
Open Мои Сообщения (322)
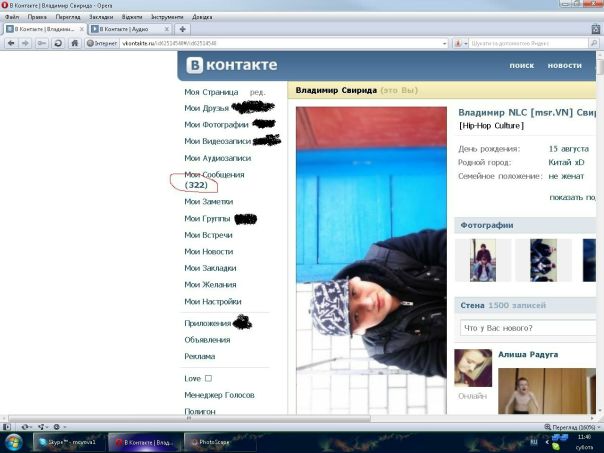pos(214,180)
